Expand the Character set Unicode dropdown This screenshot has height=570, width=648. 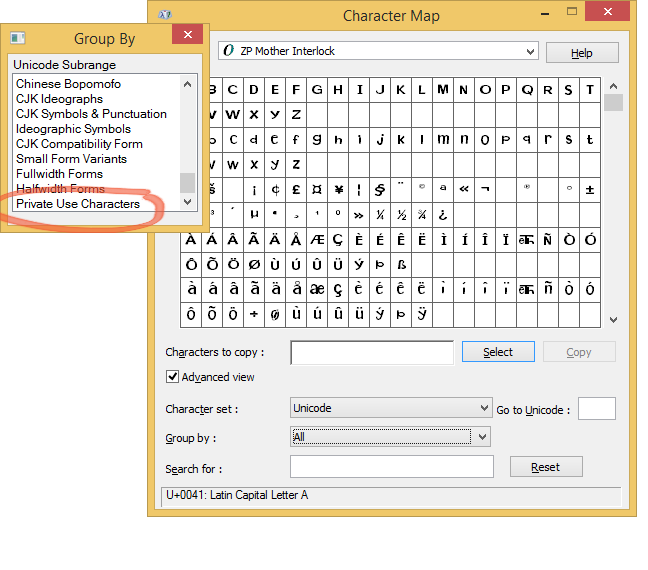click(x=483, y=408)
